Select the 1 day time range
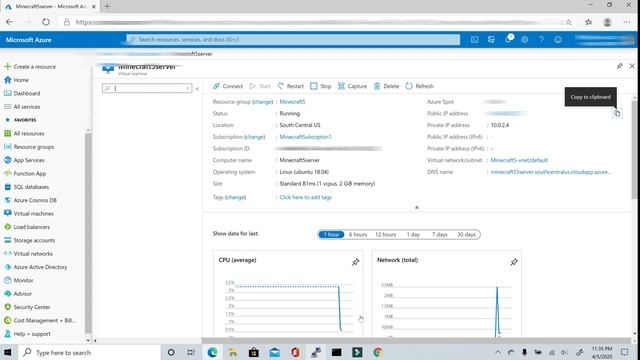Image resolution: width=640 pixels, height=360 pixels. [413, 234]
